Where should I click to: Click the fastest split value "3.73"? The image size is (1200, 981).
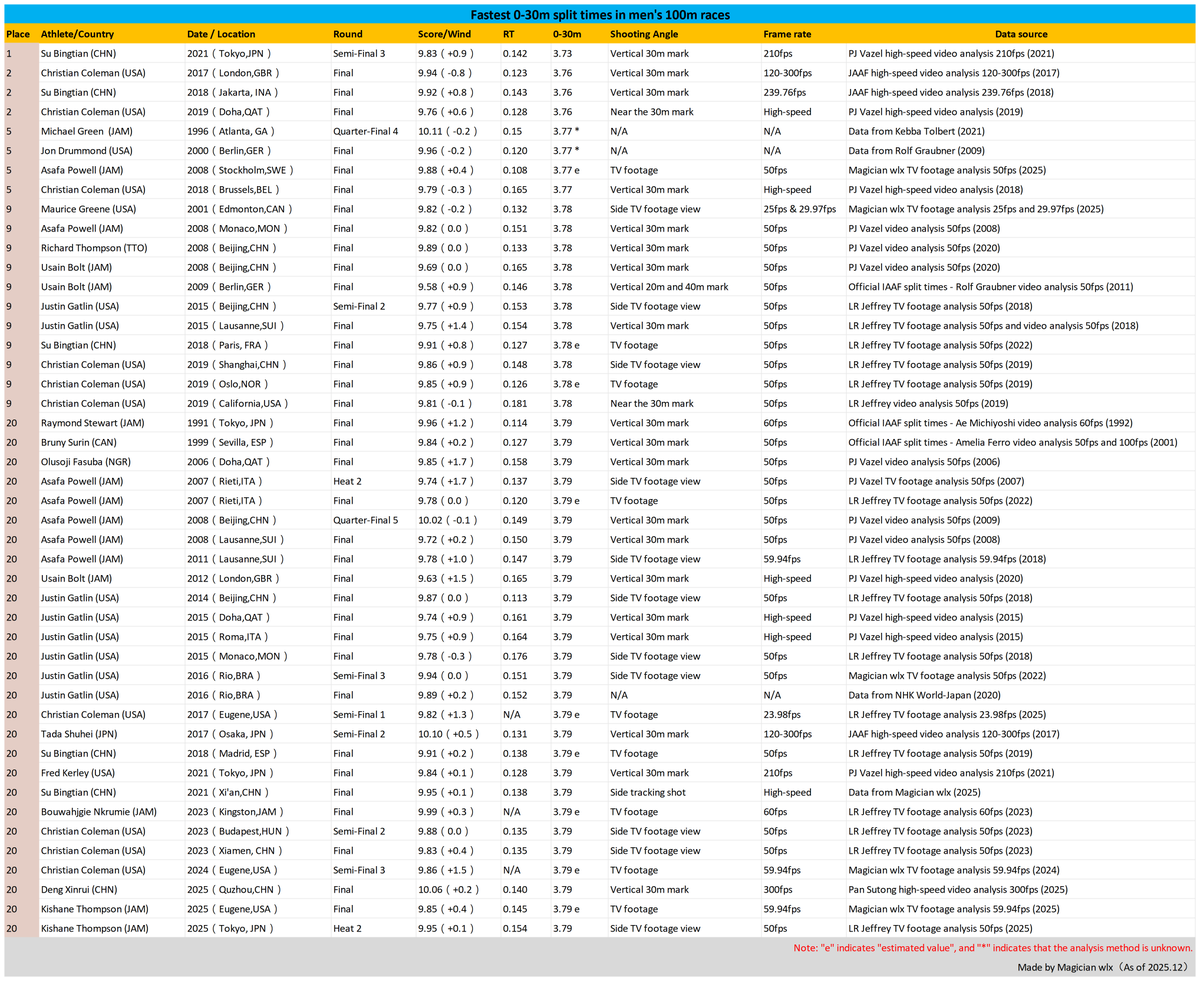pos(563,53)
